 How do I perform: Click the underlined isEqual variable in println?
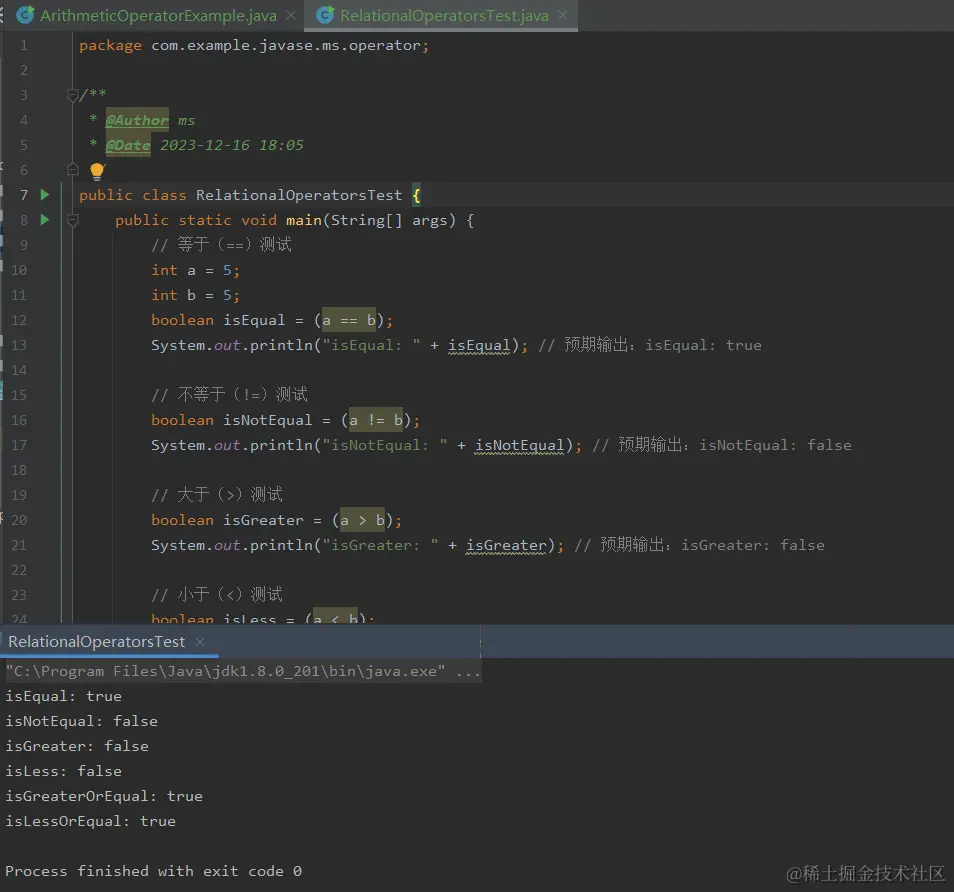coord(479,346)
